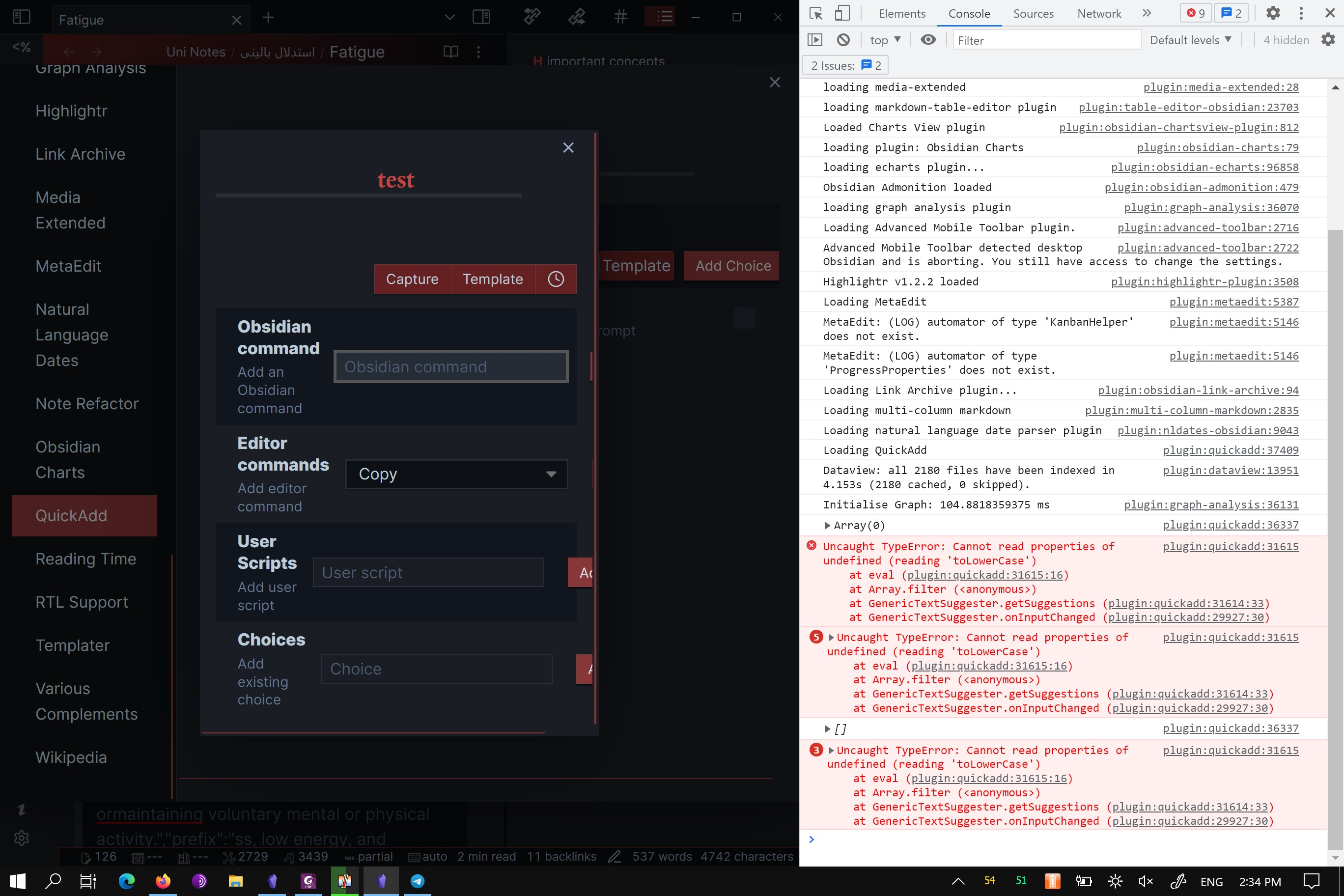Click the Template button in the macro builder
This screenshot has height=896, width=1344.
tap(493, 279)
